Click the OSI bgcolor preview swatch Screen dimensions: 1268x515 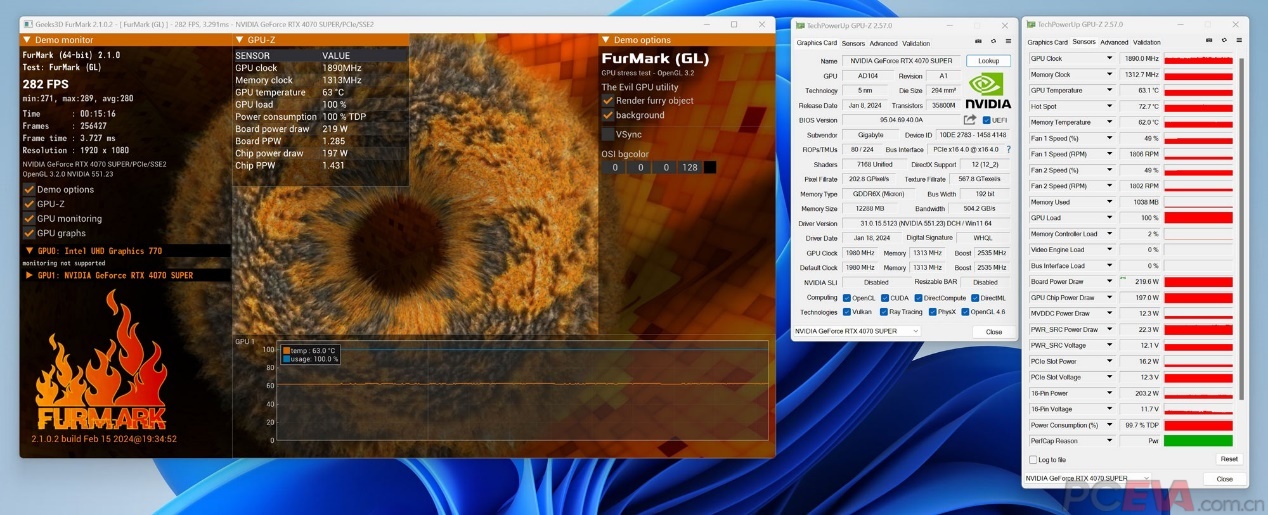(709, 167)
